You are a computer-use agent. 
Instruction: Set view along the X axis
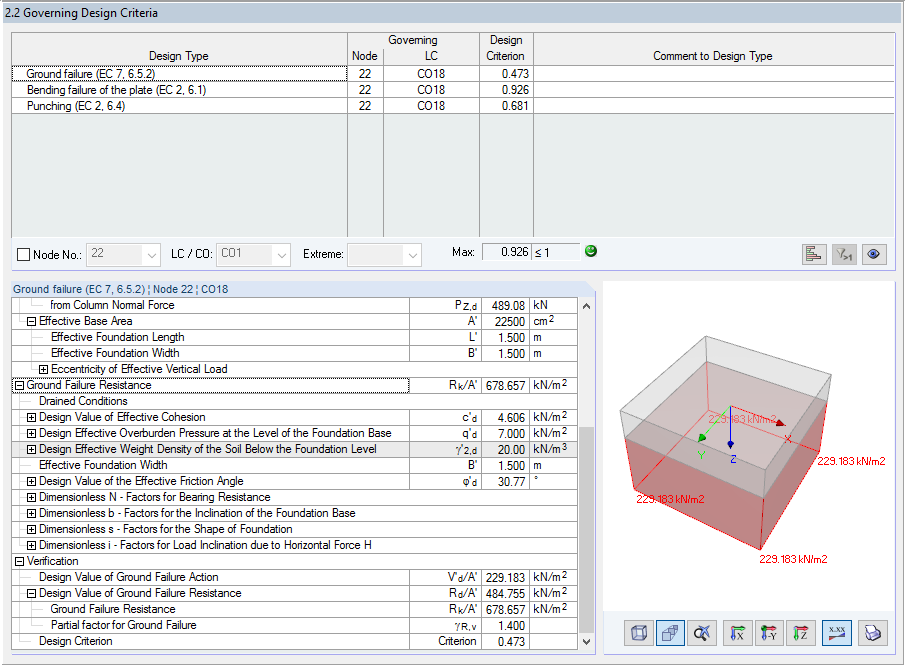[737, 632]
